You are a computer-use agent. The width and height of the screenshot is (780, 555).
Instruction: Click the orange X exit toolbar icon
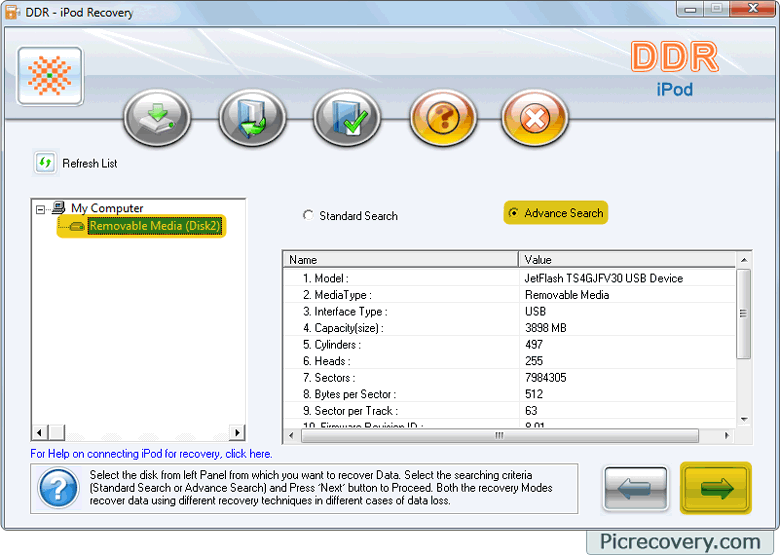[535, 118]
